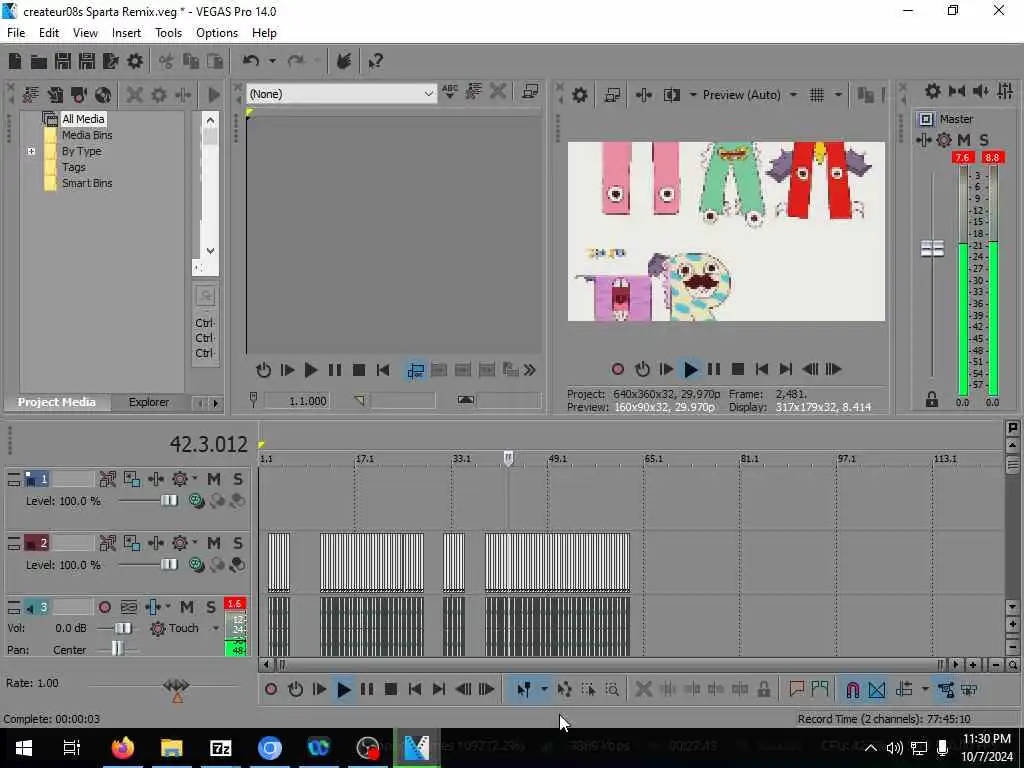Open split screen view dropdown arrow
Image resolution: width=1024 pixels, height=768 pixels.
click(692, 95)
